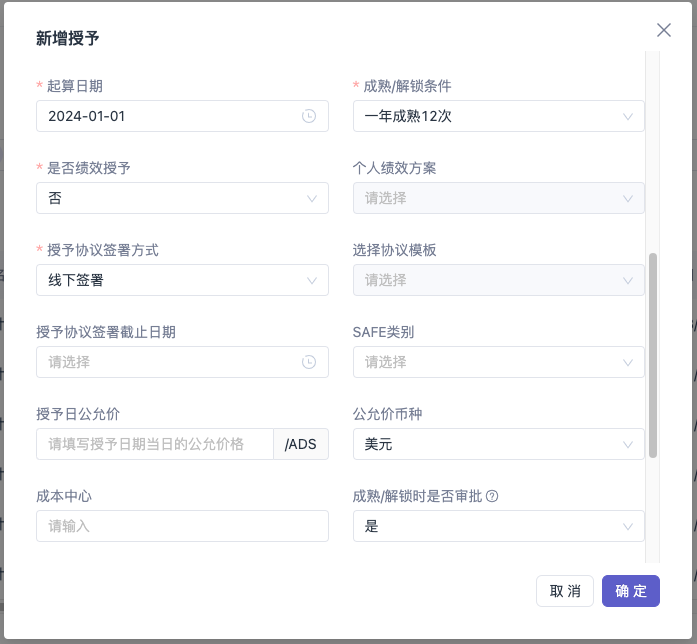Click the chevron arrow in 是否绩效授予 field
697x644 pixels.
click(312, 199)
